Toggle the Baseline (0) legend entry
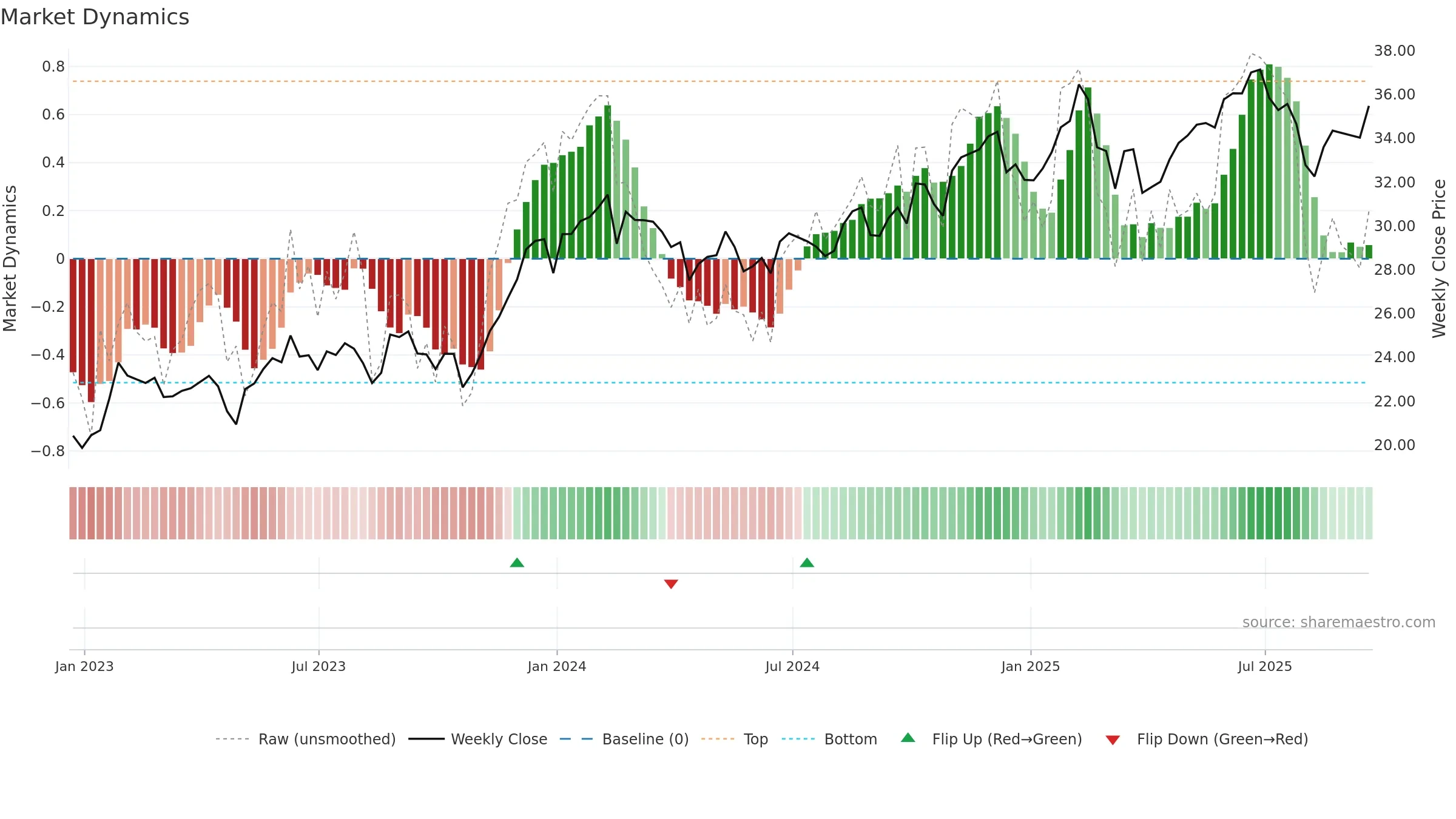Viewport: 1456px width, 819px height. point(624,739)
